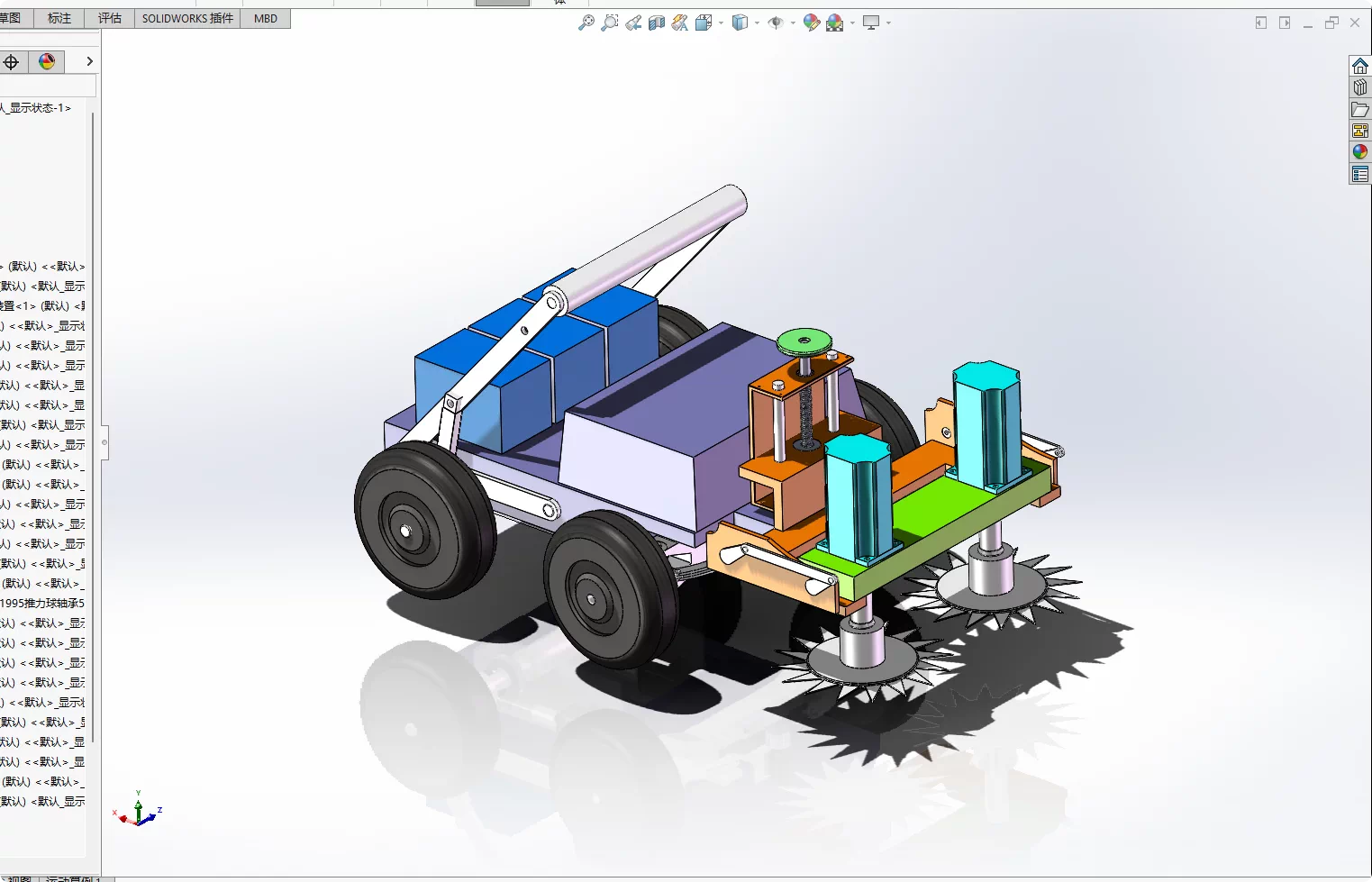The height and width of the screenshot is (882, 1372).
Task: Click the Hide/Show Items eye icon
Action: (x=776, y=23)
